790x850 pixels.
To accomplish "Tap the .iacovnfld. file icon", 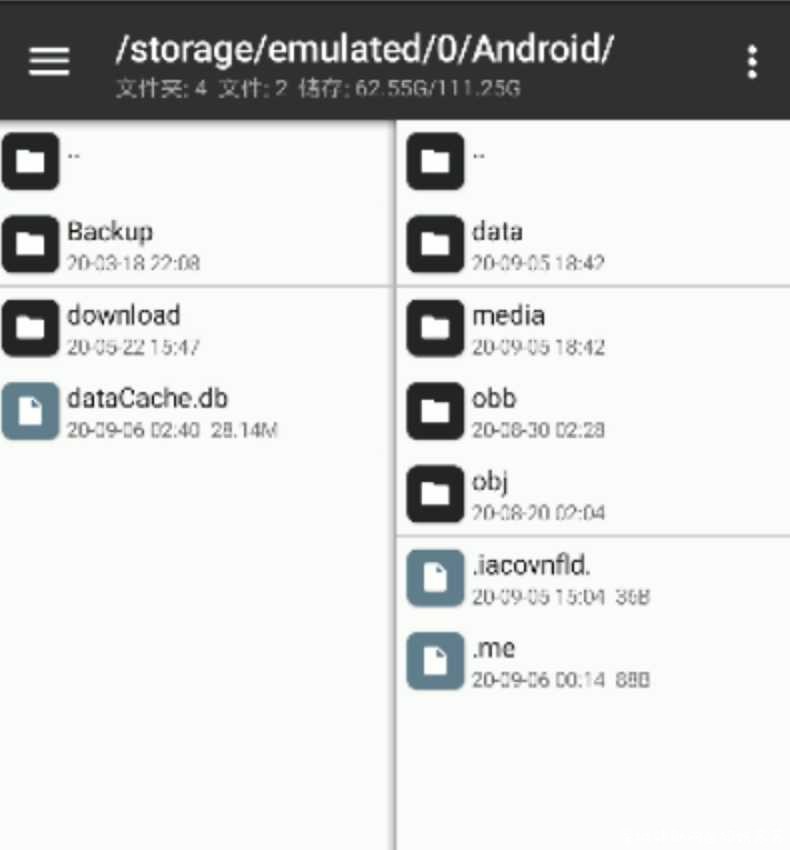I will [435, 578].
